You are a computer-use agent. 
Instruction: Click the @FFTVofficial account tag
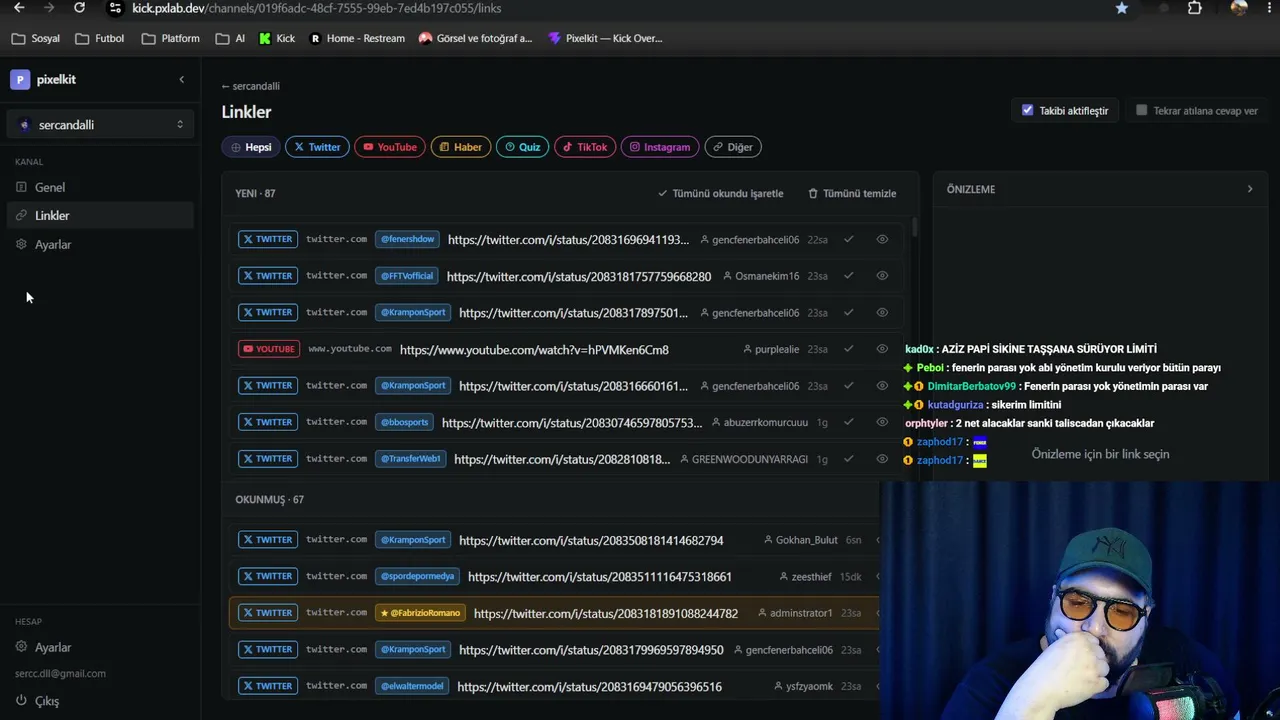point(407,276)
